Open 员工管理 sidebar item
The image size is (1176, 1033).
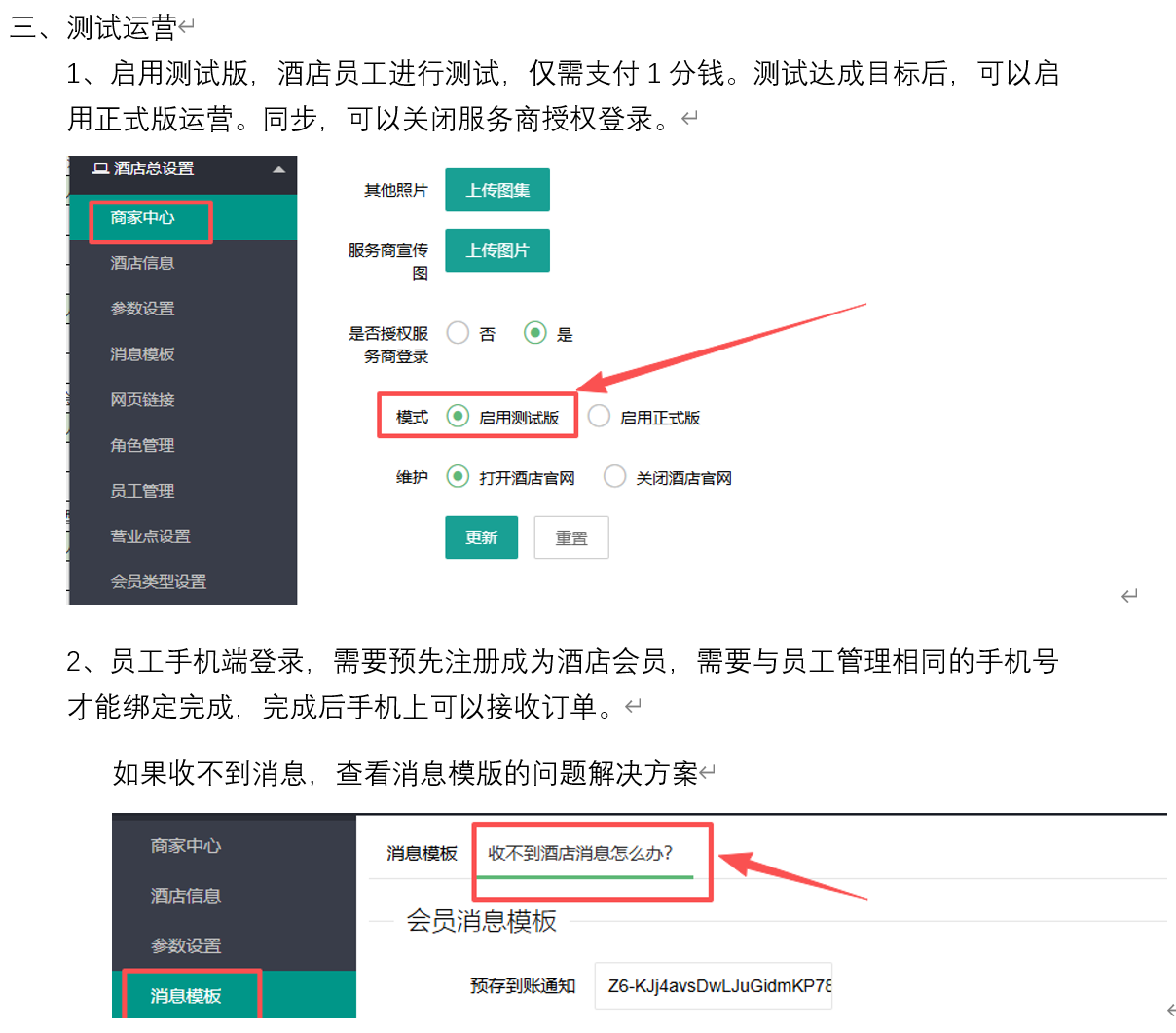tap(142, 491)
